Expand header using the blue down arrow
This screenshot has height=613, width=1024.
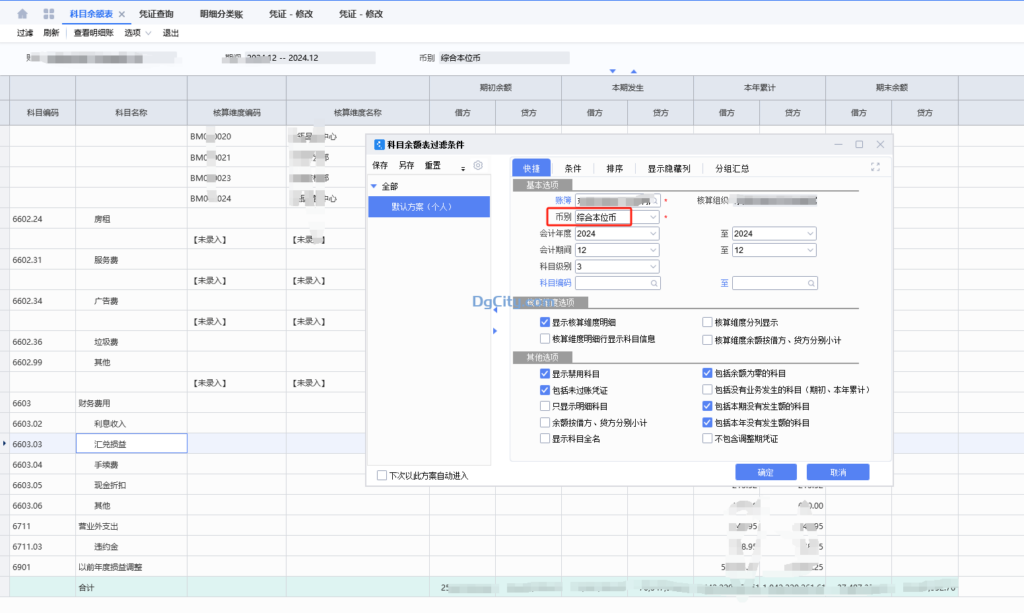[x=613, y=71]
